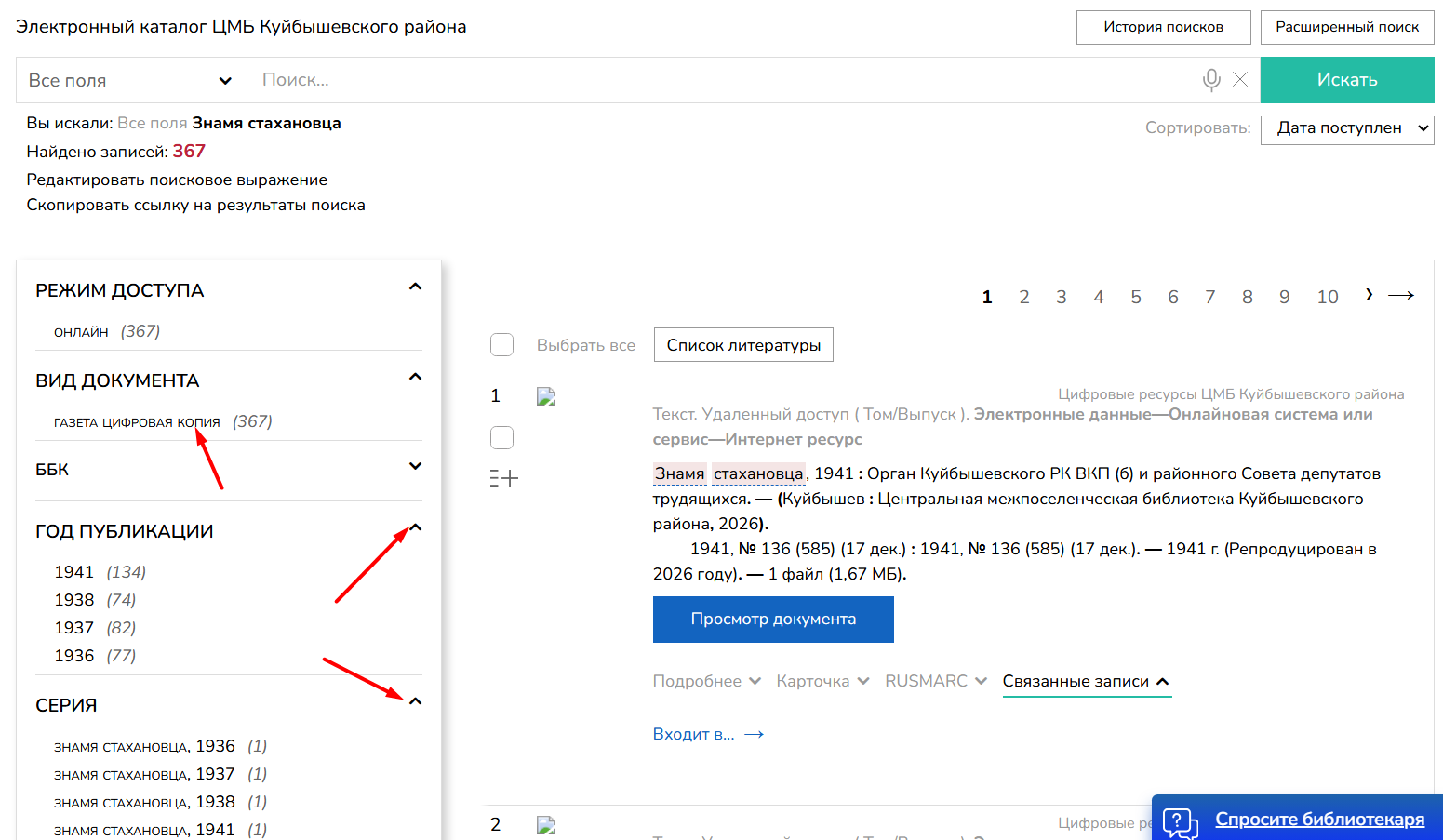Open the RUSMARC tab
Screen dimensions: 1443x840
(x=935, y=681)
